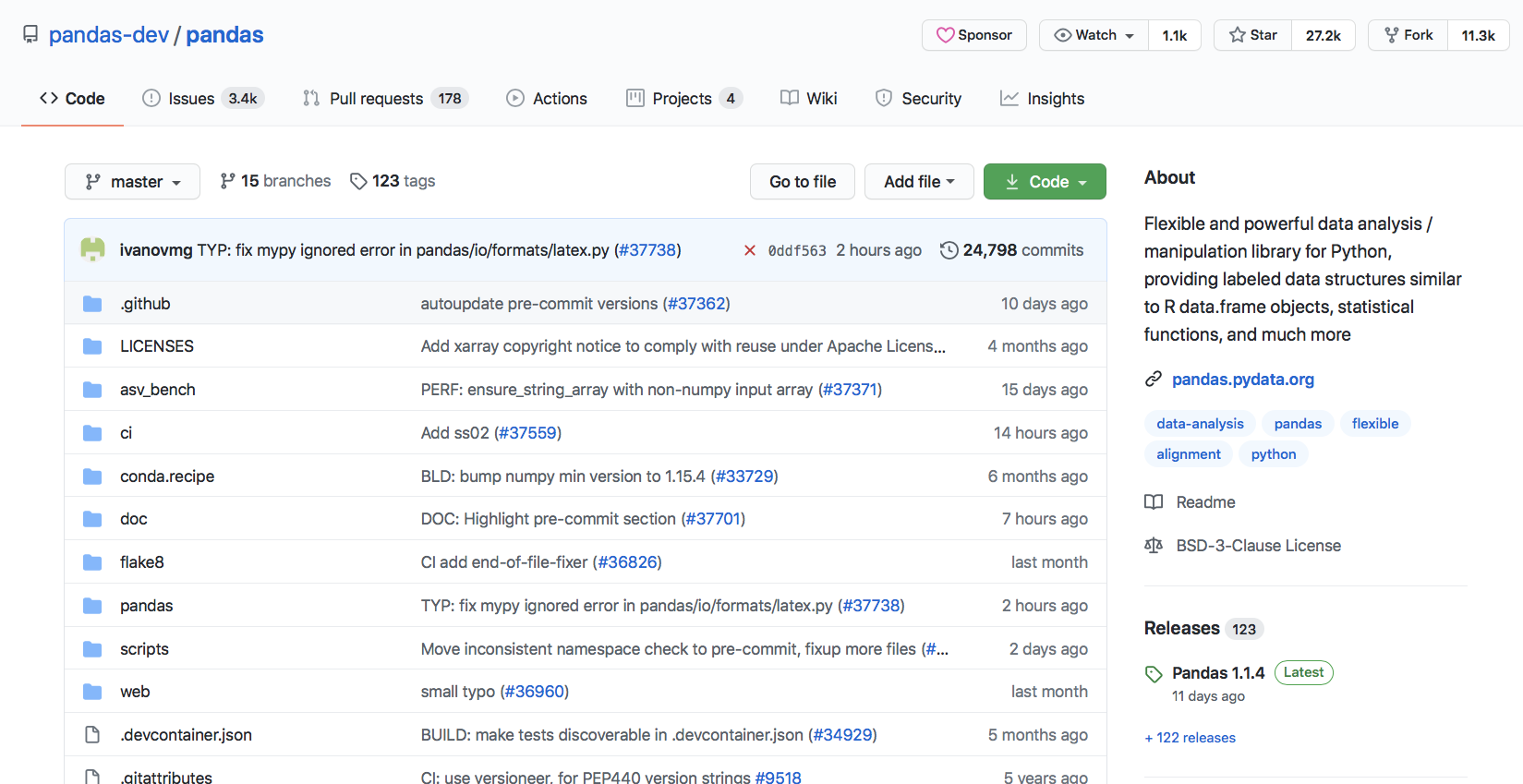Viewport: 1523px width, 784px height.
Task: Click the stargazers count 27.2k
Action: (x=1324, y=35)
